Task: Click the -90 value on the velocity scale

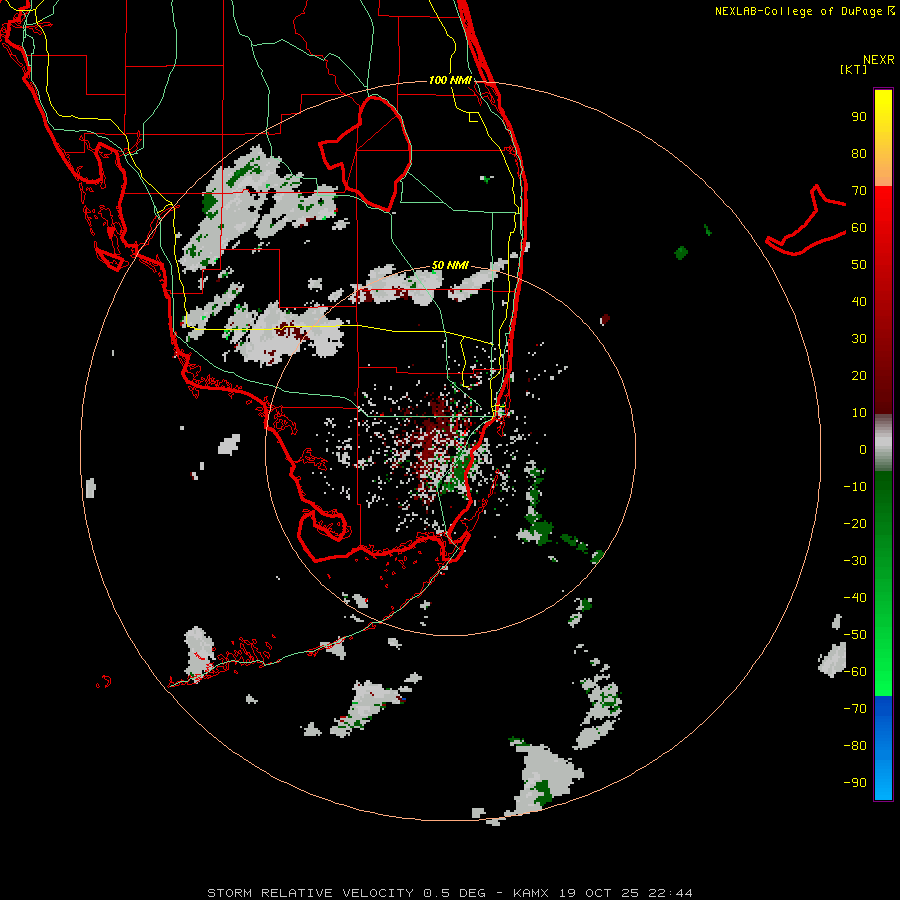Action: [855, 782]
